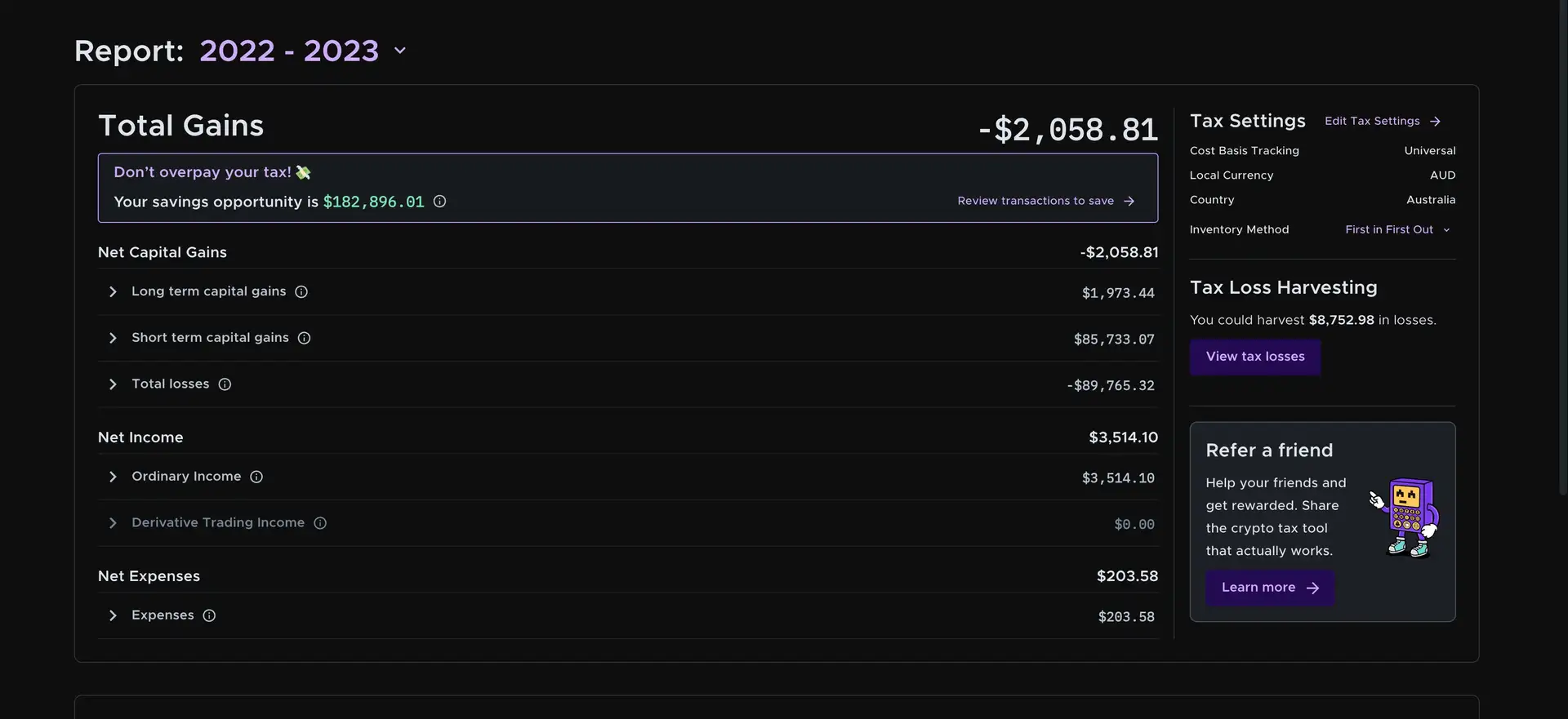The height and width of the screenshot is (719, 1568).
Task: Expand the Long term capital gains row
Action: [113, 292]
